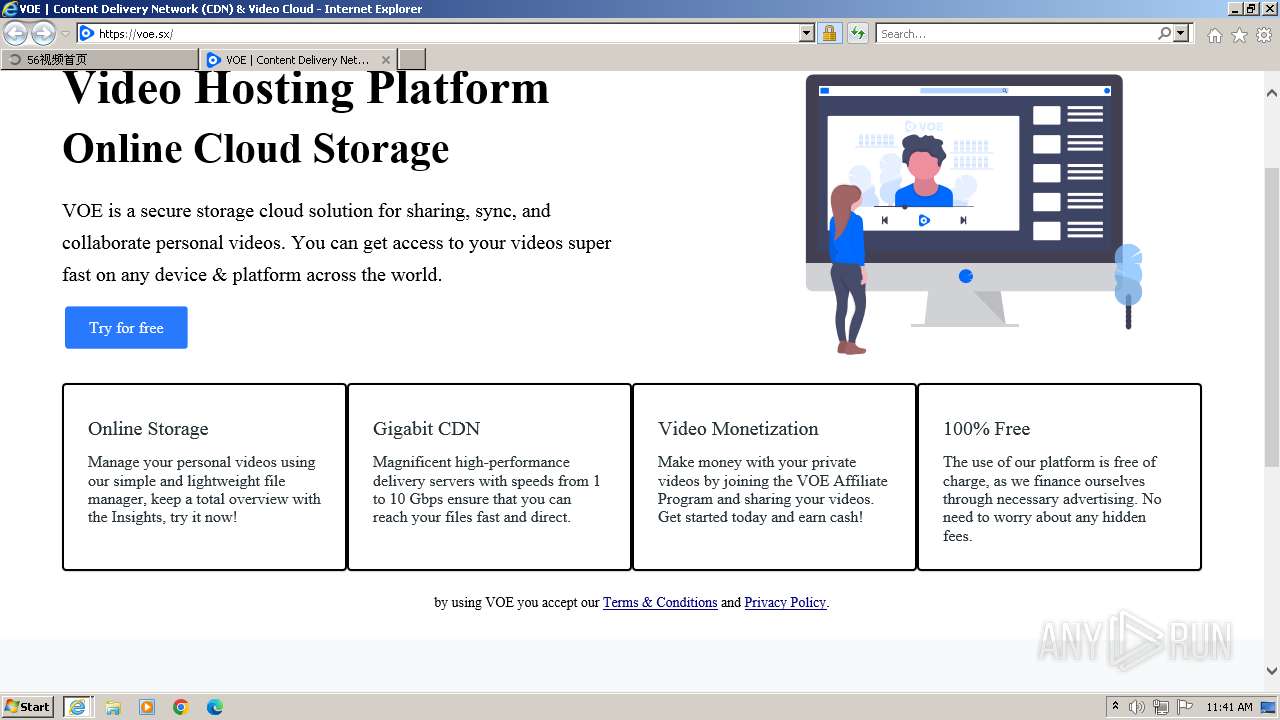Click the search magnifier icon
Viewport: 1280px width, 720px height.
[x=1164, y=34]
